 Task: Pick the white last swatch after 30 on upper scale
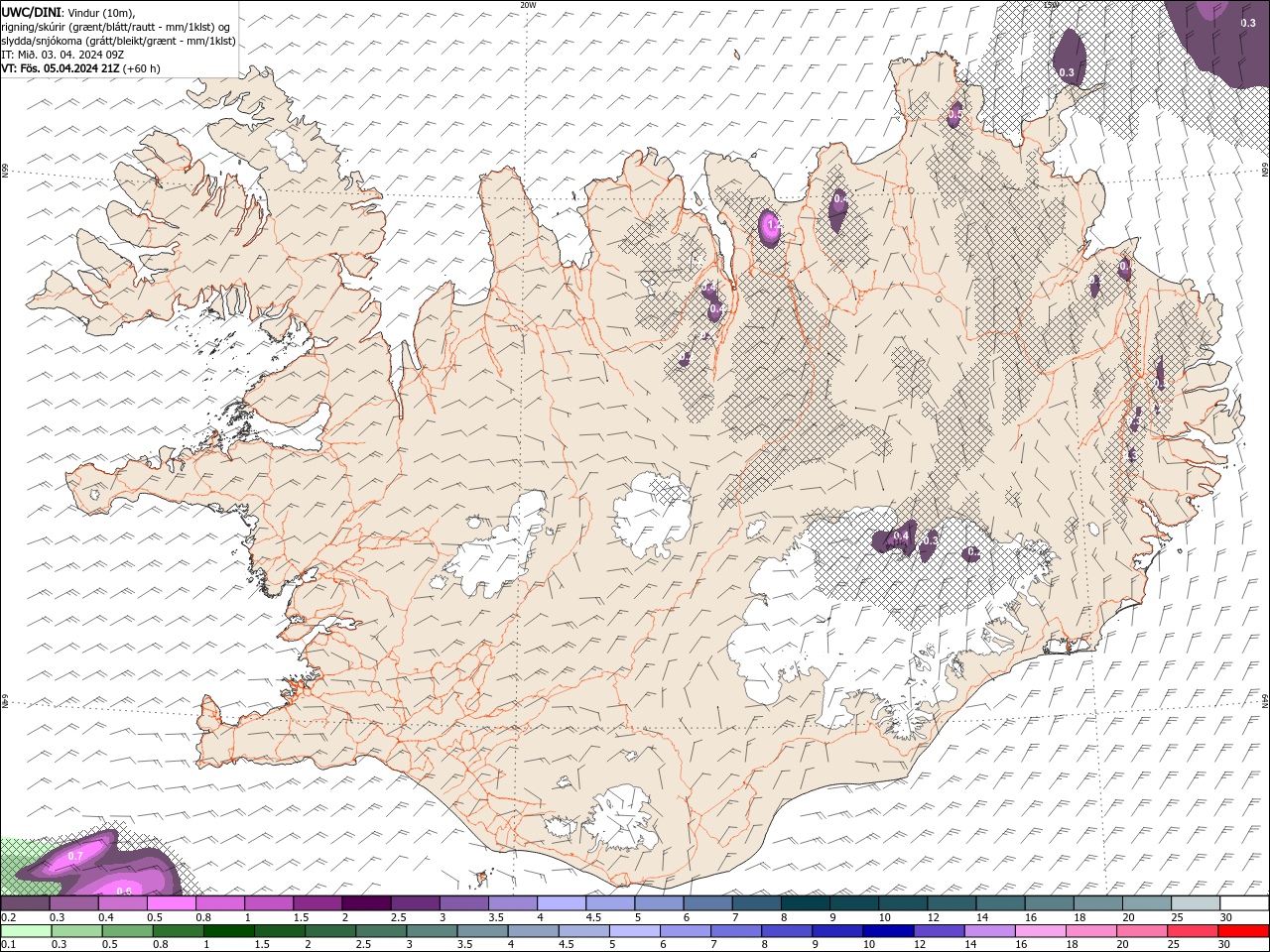[1244, 903]
